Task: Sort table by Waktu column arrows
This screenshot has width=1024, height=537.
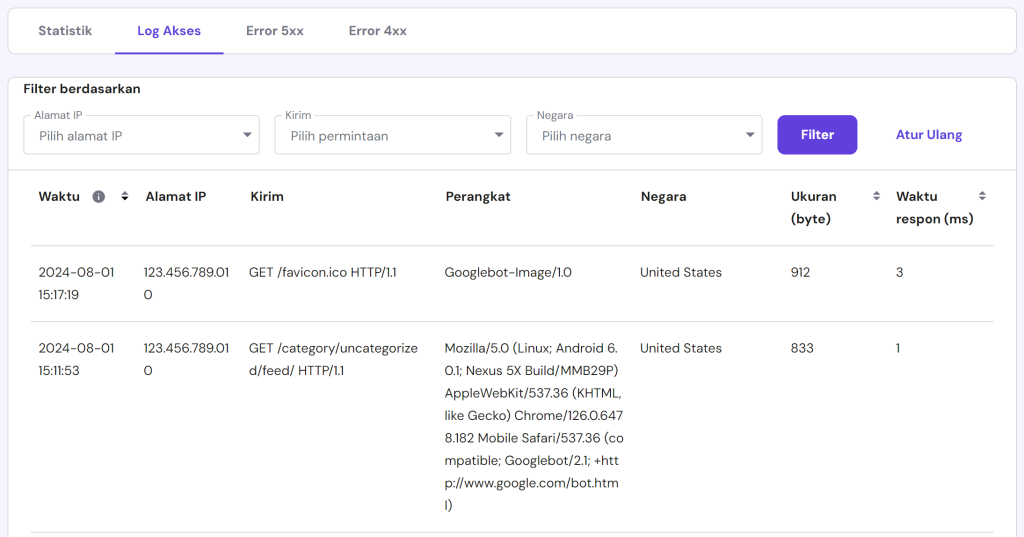Action: pos(125,197)
